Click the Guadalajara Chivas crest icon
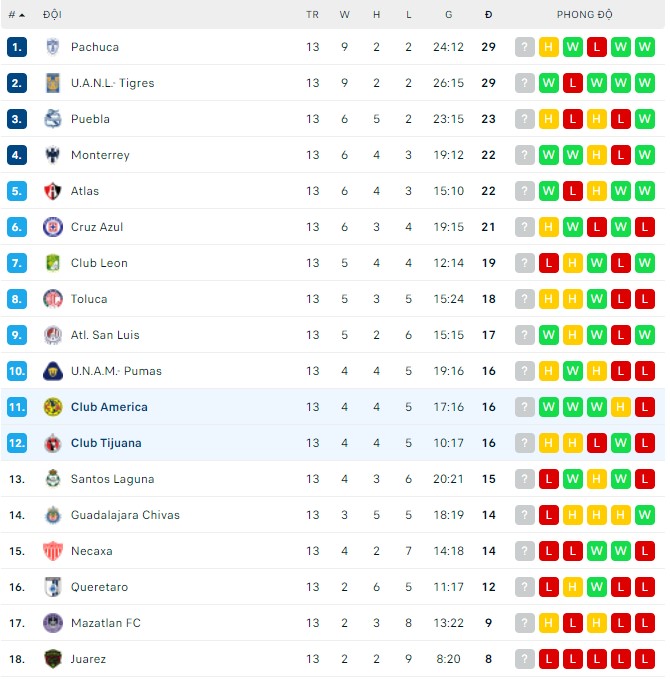The height and width of the screenshot is (679, 670). point(53,515)
